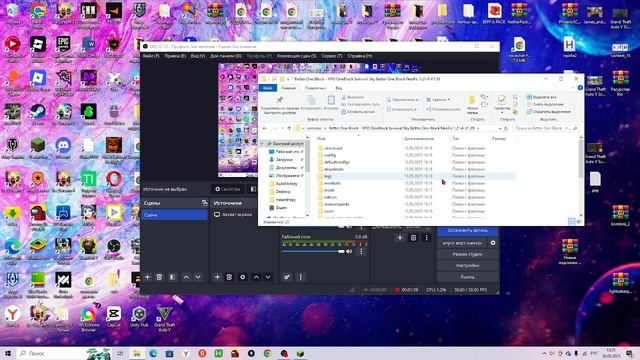This screenshot has height=360, width=640.
Task: Open Properties icon in Explorer ribbon
Action: pyautogui.click(x=502, y=100)
